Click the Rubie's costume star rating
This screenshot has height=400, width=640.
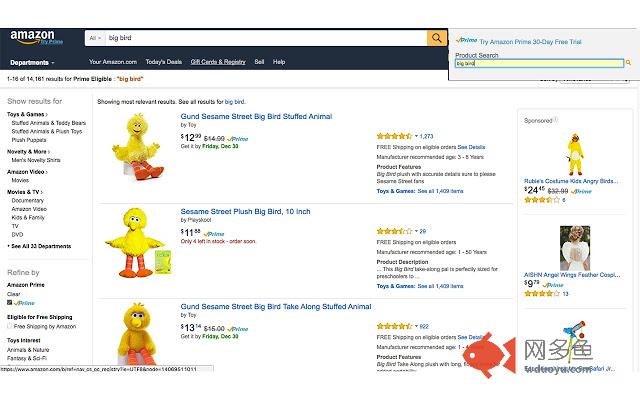tap(540, 200)
